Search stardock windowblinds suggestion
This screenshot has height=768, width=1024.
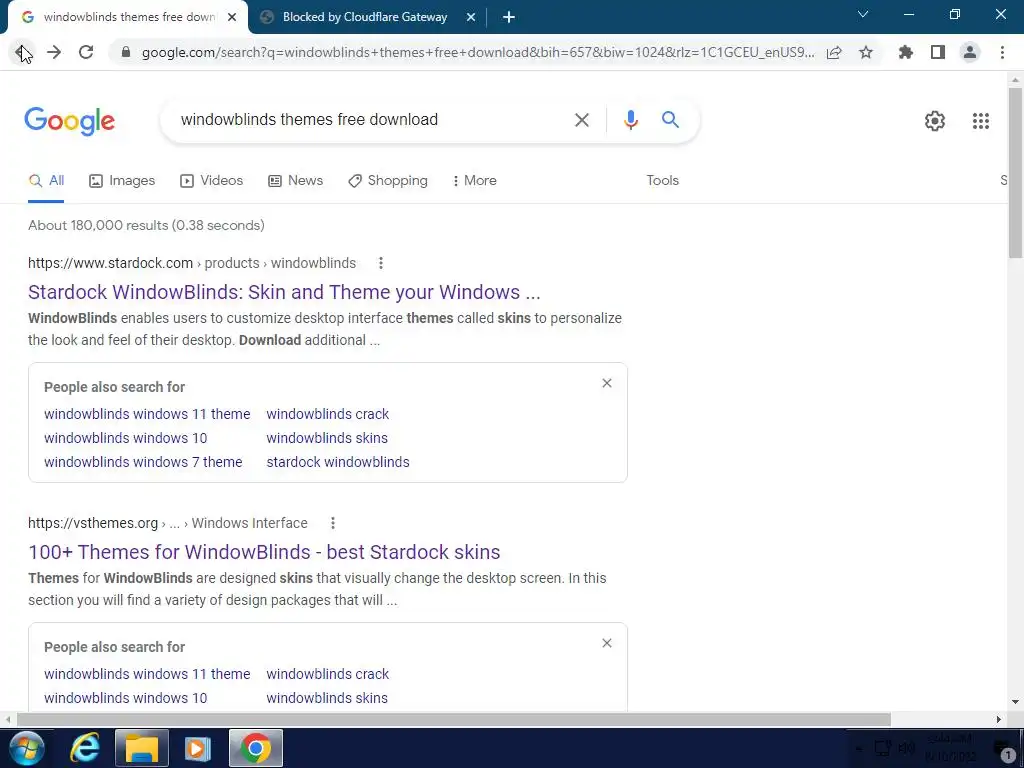tap(338, 462)
